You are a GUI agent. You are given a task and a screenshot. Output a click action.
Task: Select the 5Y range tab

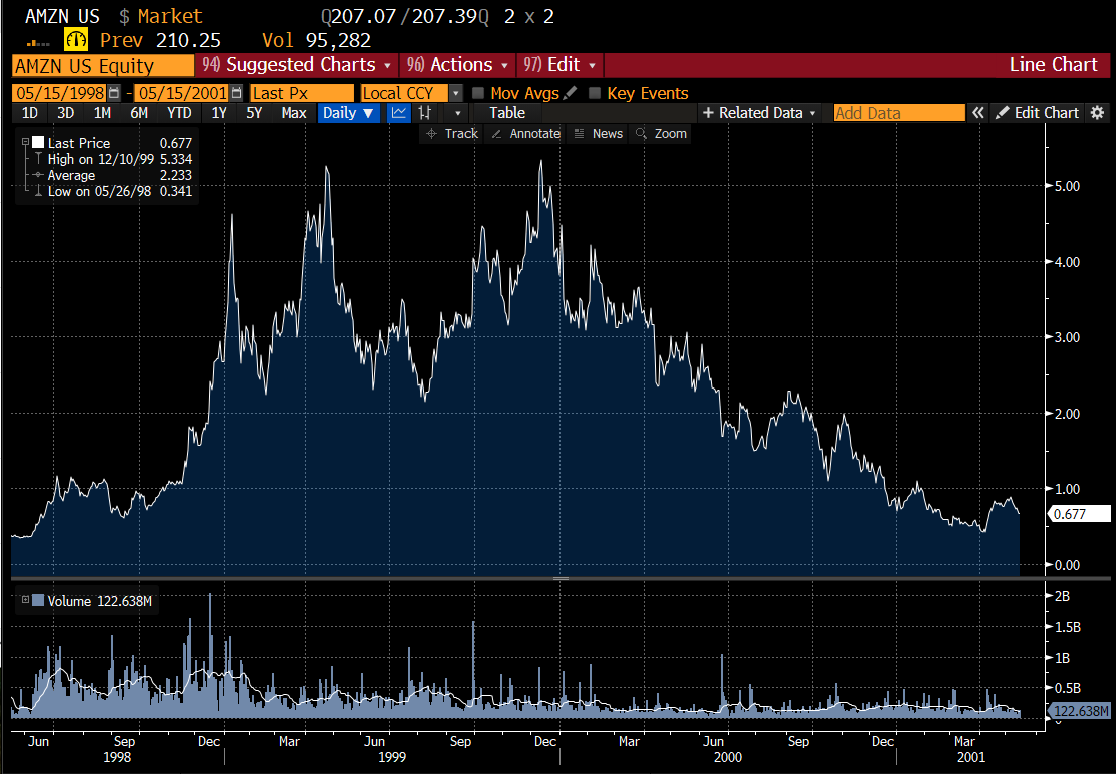pyautogui.click(x=254, y=113)
